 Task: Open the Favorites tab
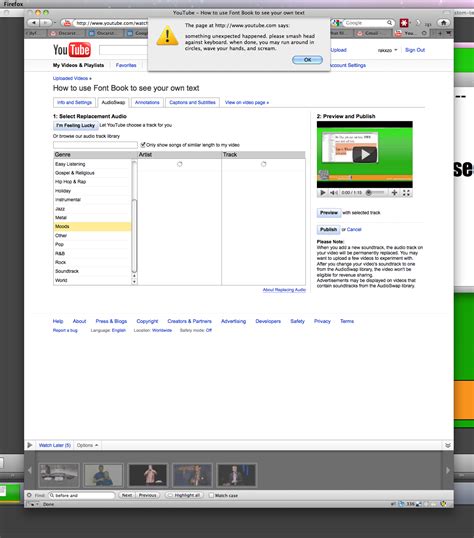(x=126, y=65)
